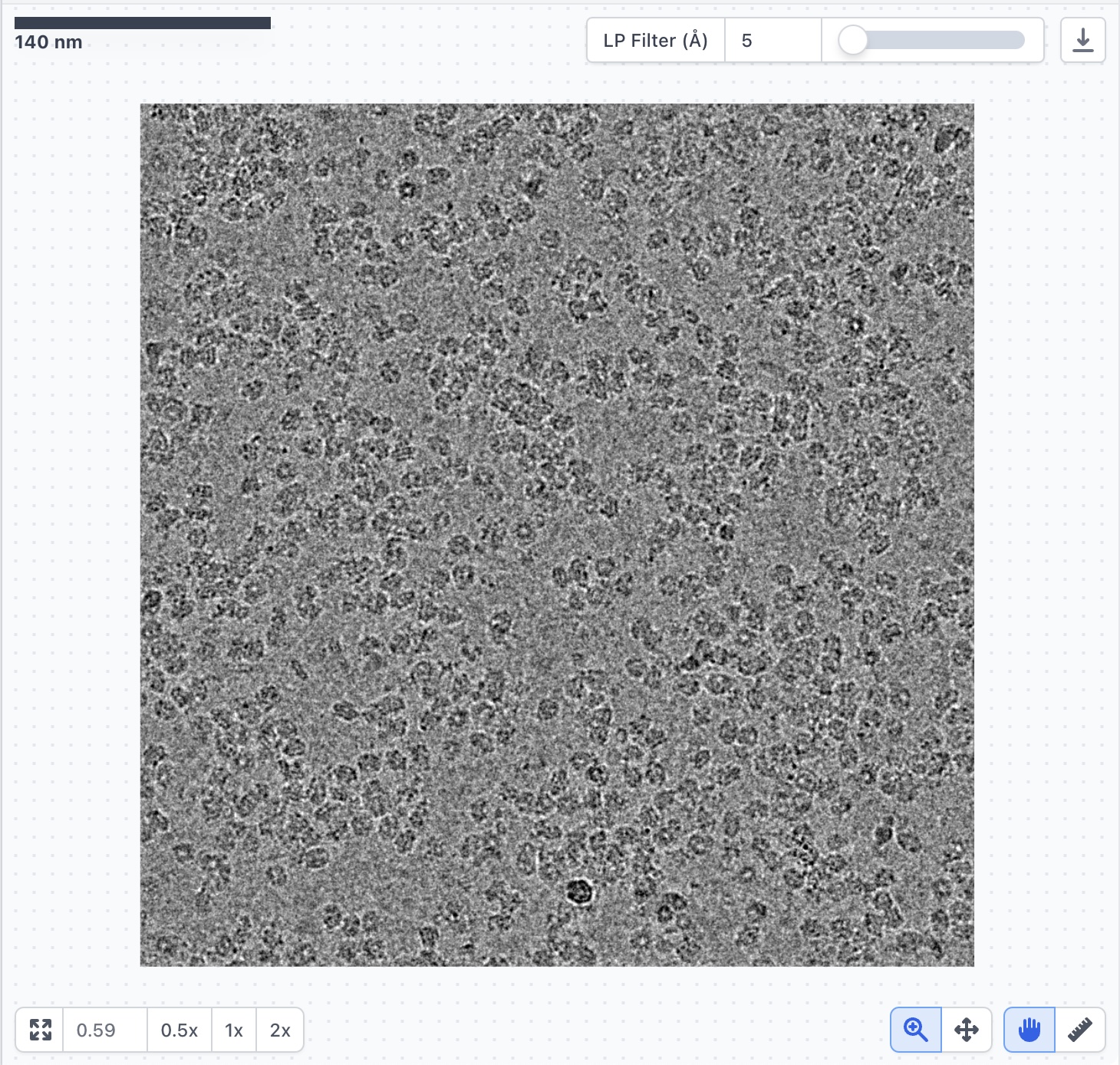1120x1065 pixels.
Task: Choose the ruler measurement tool
Action: 1080,1030
